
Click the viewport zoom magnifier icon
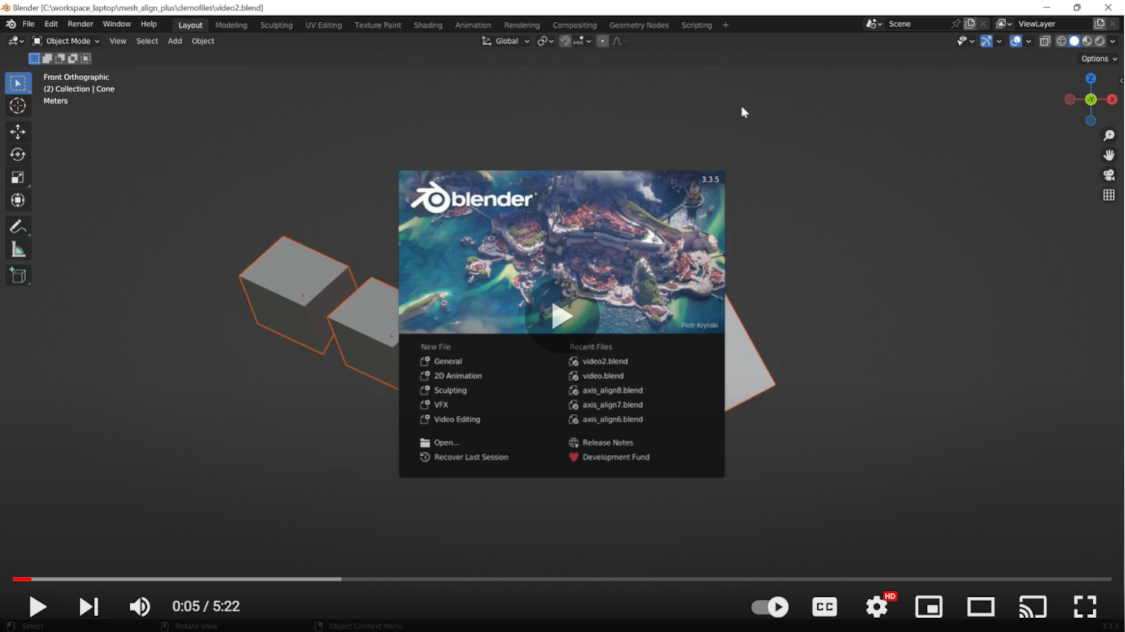[1108, 136]
